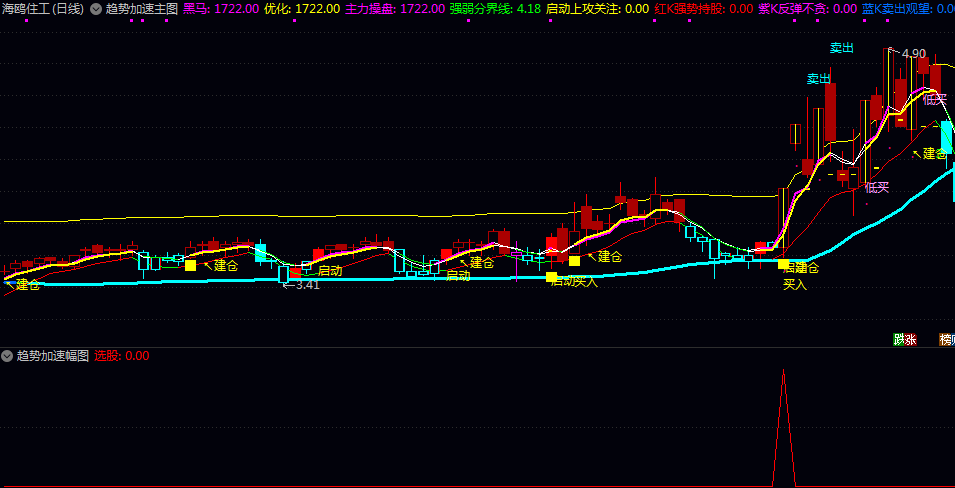
Task: Click the 主力操盘: 1722.00 value
Action: click(395, 9)
